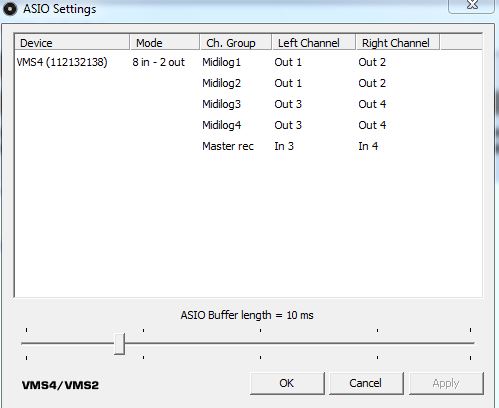499x408 pixels.
Task: Select the Mode column header
Action: (165, 43)
